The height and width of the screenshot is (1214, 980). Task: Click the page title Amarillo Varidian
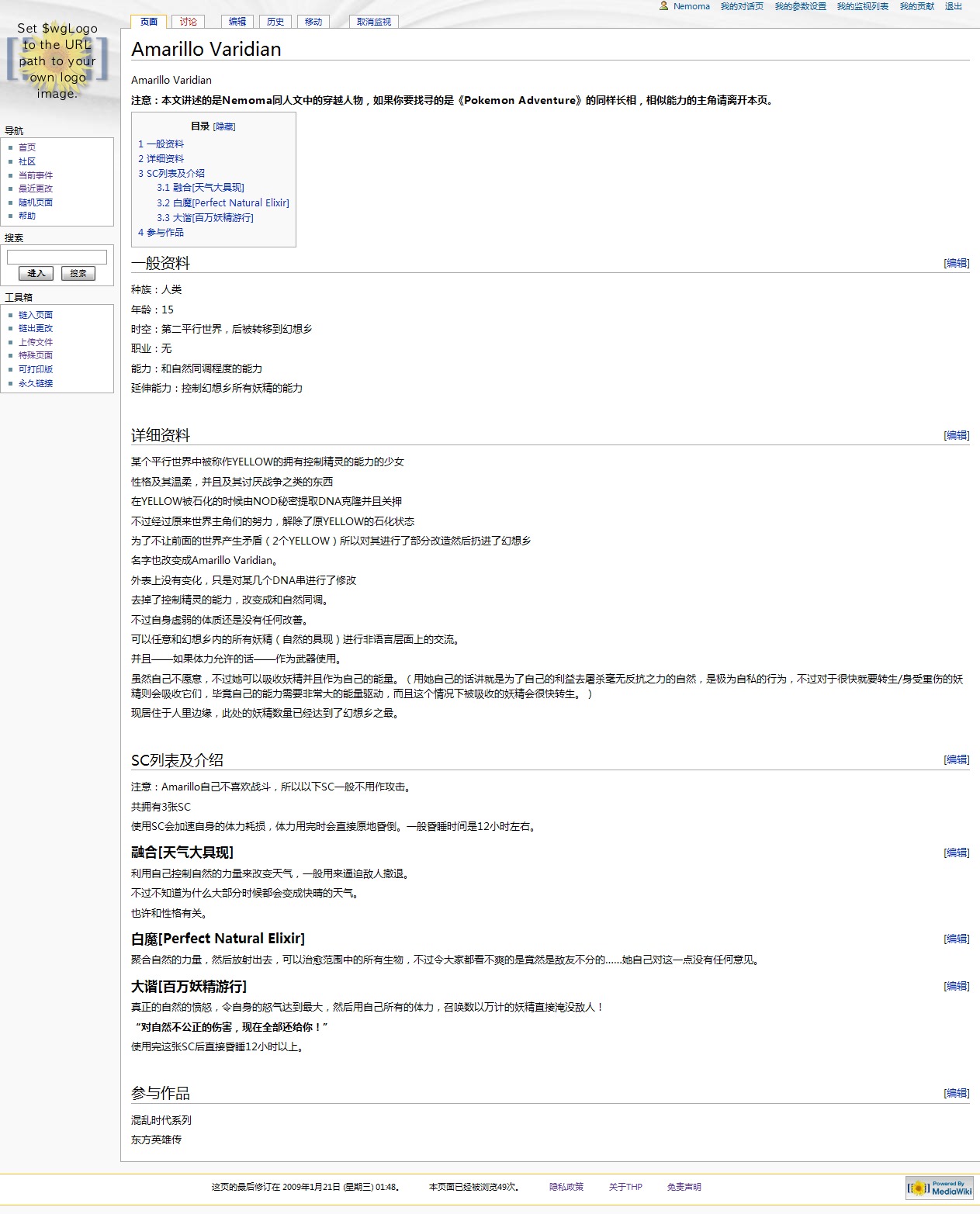click(206, 49)
